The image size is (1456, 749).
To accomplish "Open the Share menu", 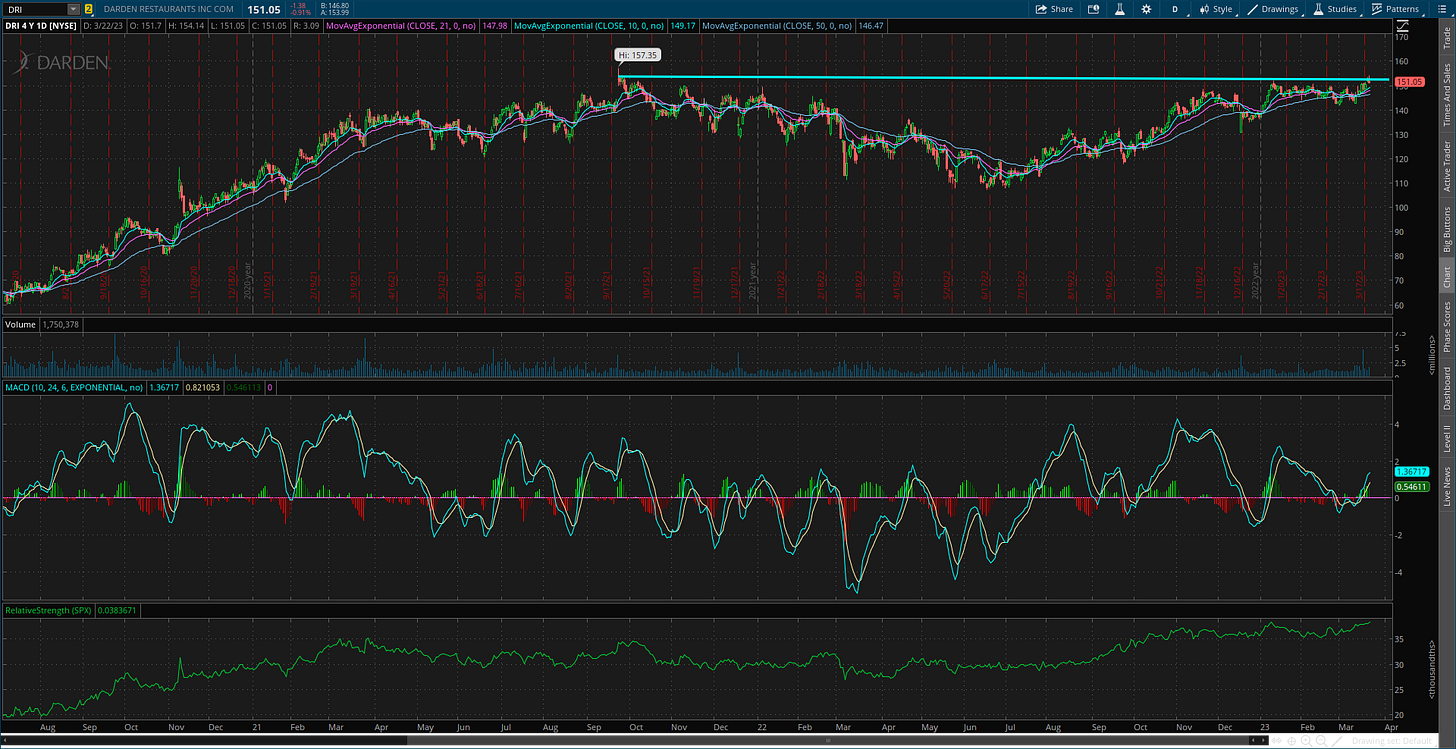I will pyautogui.click(x=1054, y=9).
